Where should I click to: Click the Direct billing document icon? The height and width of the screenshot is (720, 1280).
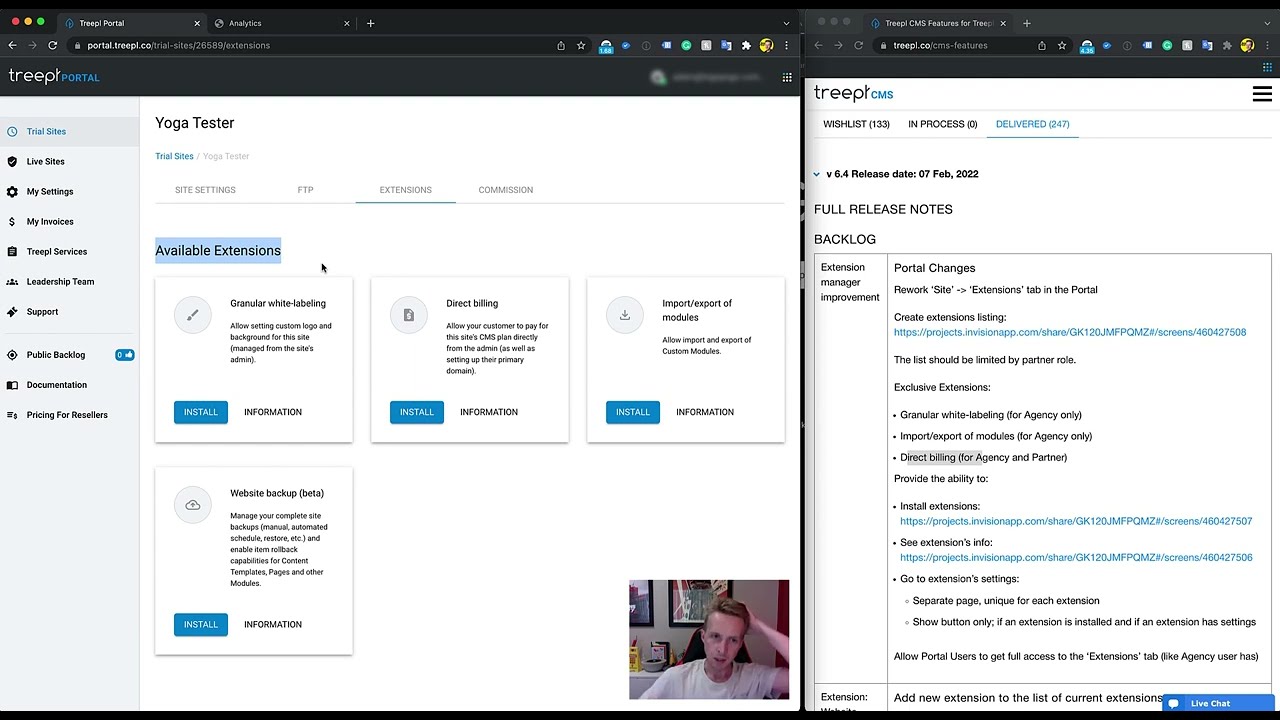point(409,315)
